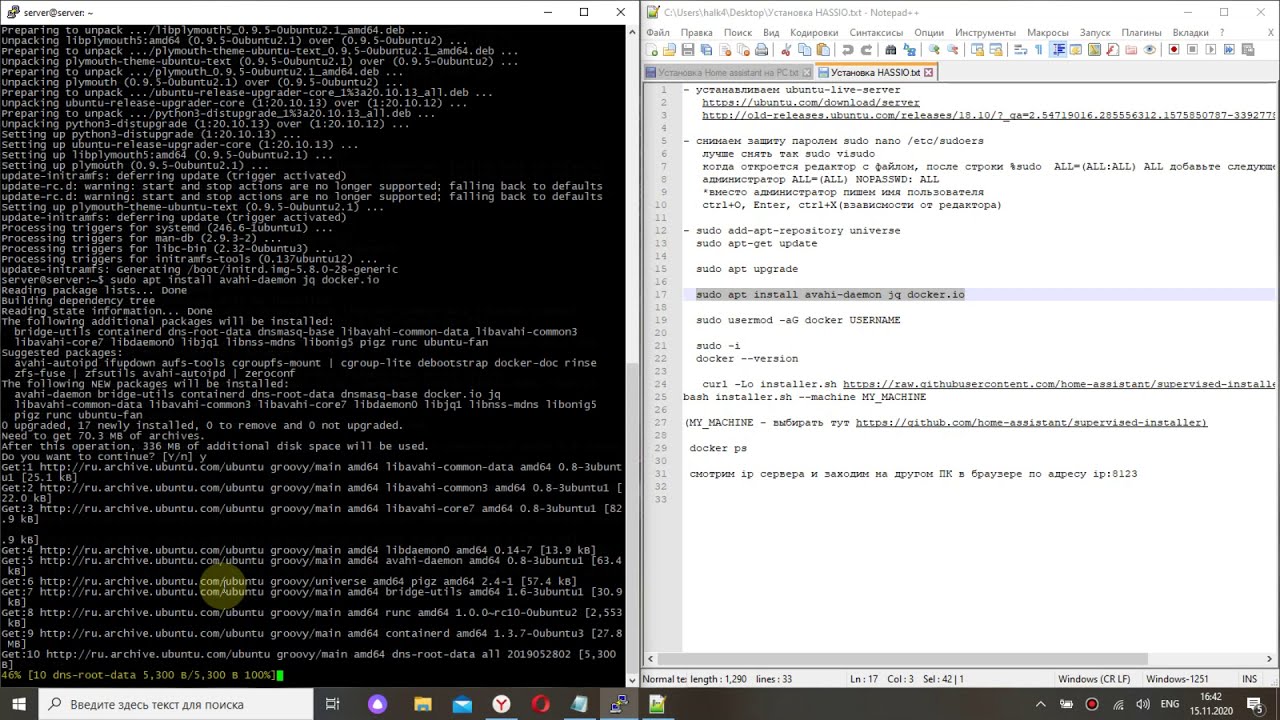
Task: Open the Replace toolbar icon
Action: [x=909, y=50]
